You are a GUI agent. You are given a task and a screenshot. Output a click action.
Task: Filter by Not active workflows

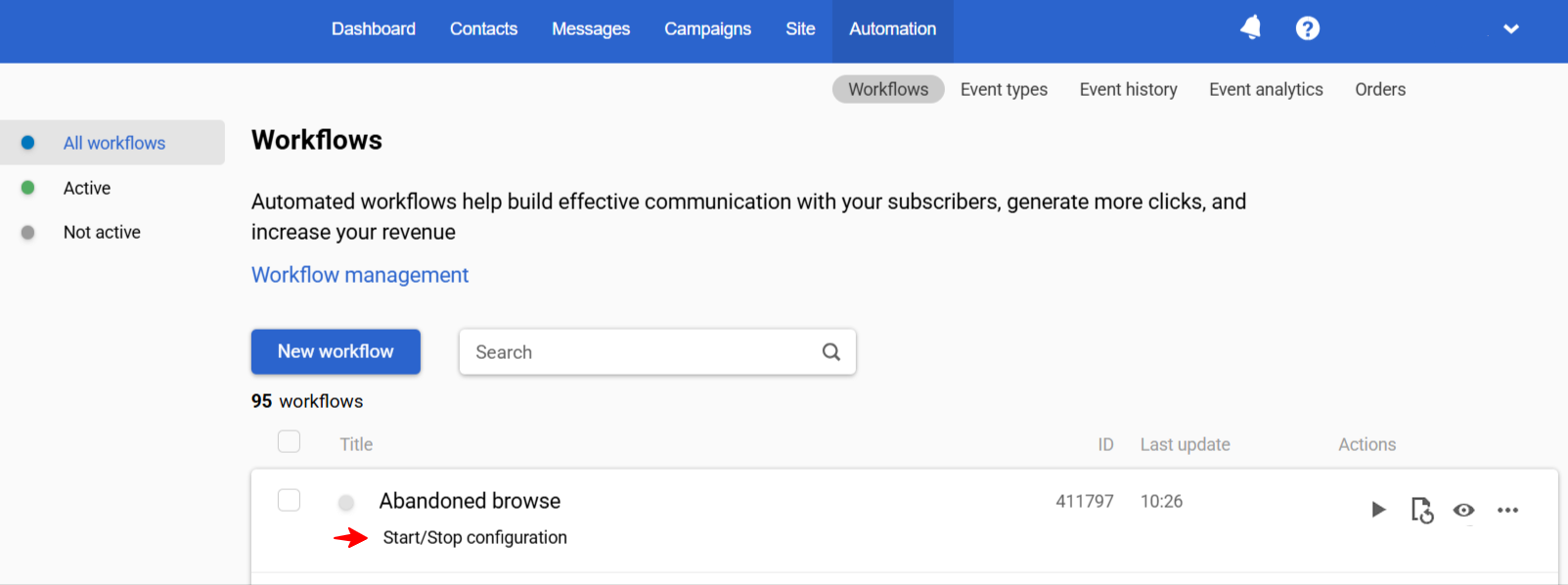pyautogui.click(x=102, y=232)
